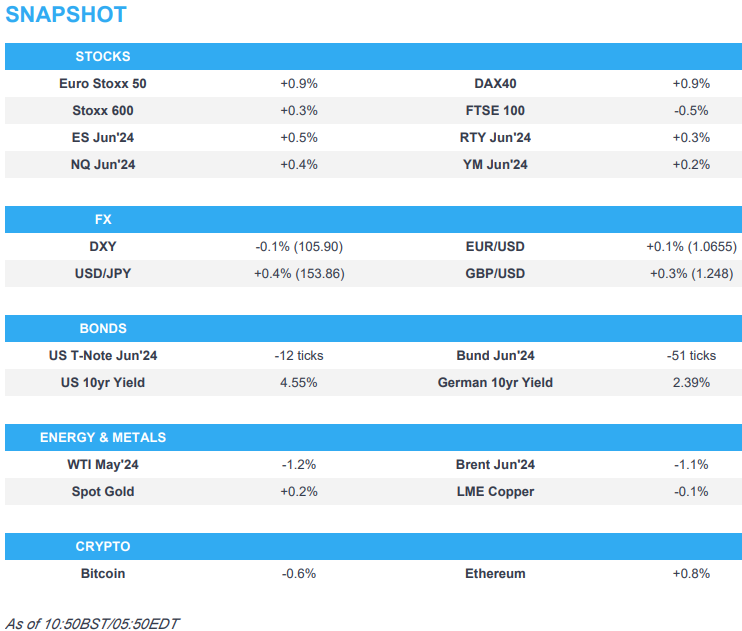
Task: Click the SNAPSHOT title
Action: point(66,15)
